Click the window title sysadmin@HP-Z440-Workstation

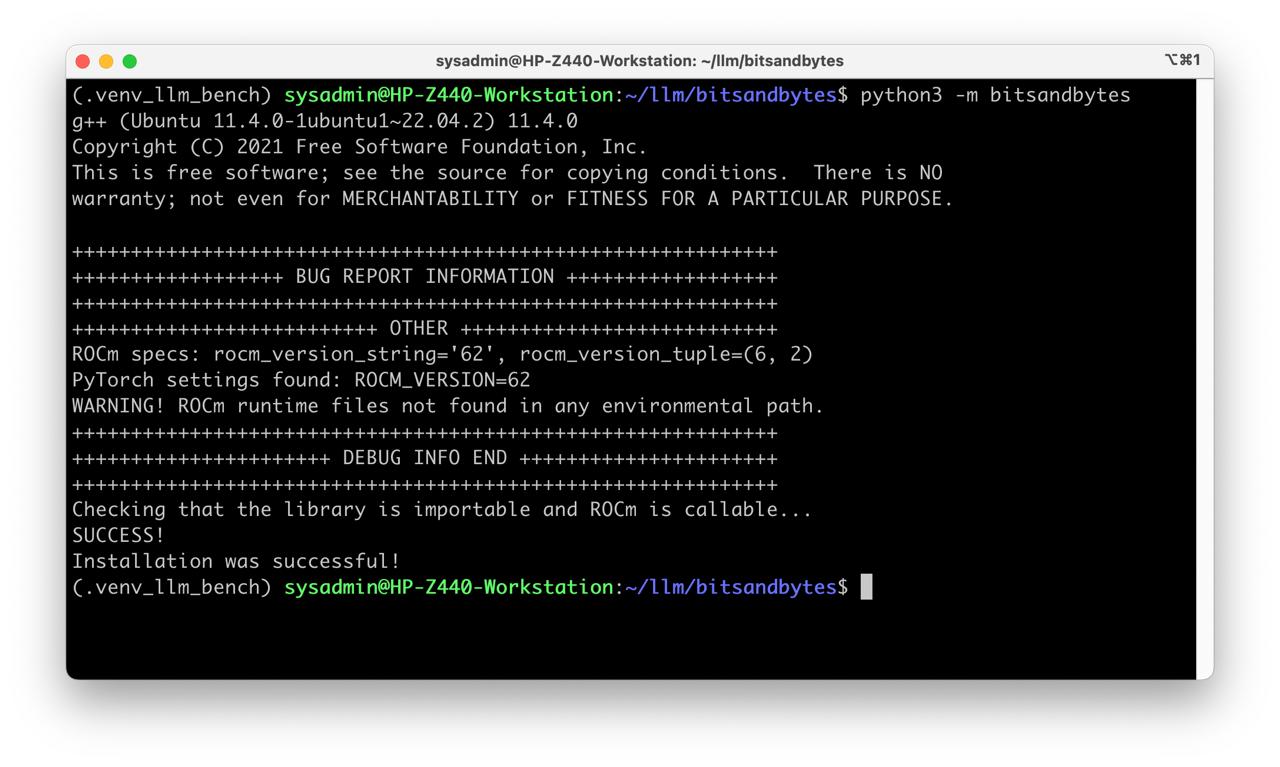point(640,61)
